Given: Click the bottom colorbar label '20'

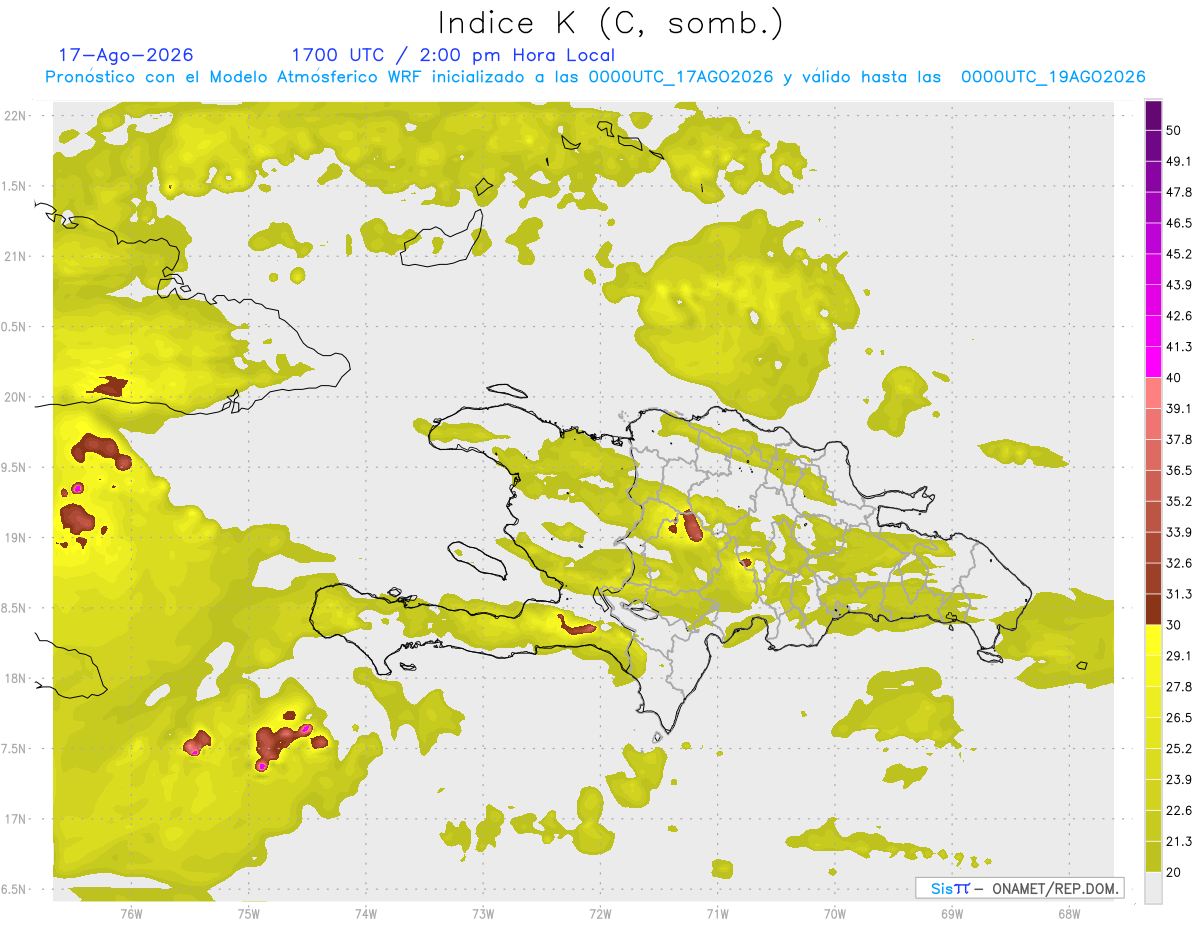Looking at the screenshot, I should pos(1174,873).
